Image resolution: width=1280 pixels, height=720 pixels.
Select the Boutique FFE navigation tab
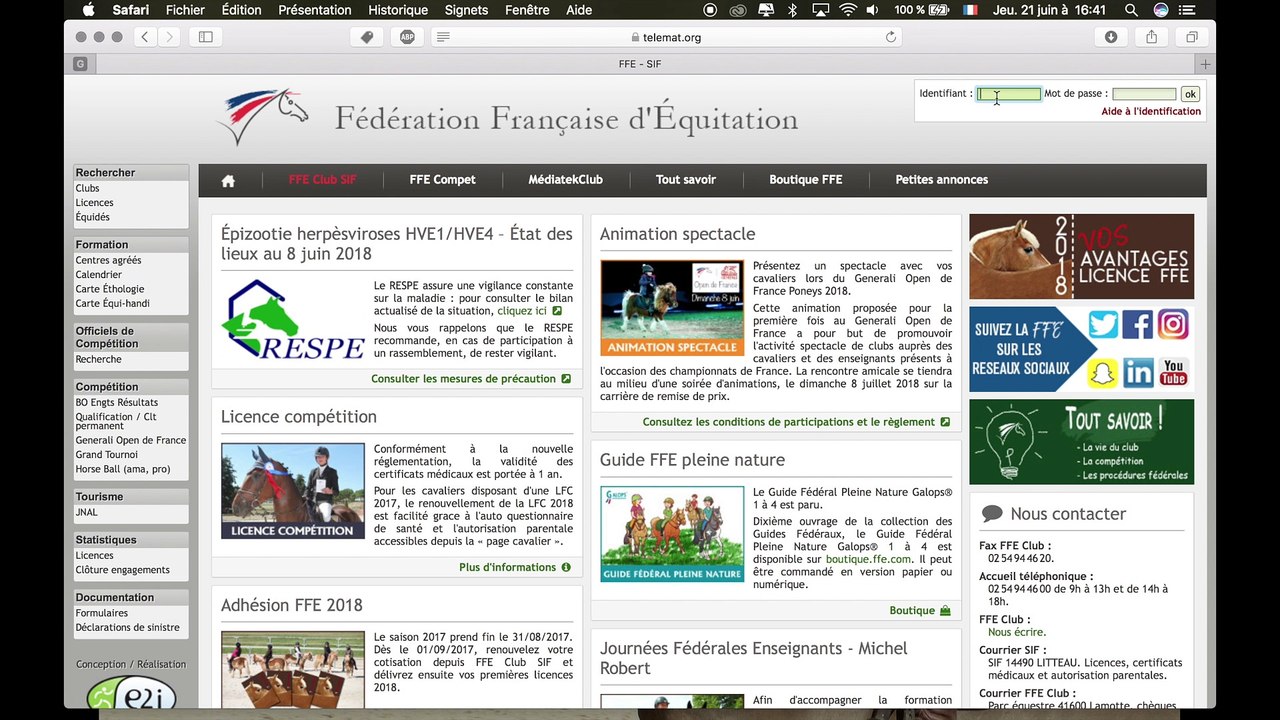[806, 180]
